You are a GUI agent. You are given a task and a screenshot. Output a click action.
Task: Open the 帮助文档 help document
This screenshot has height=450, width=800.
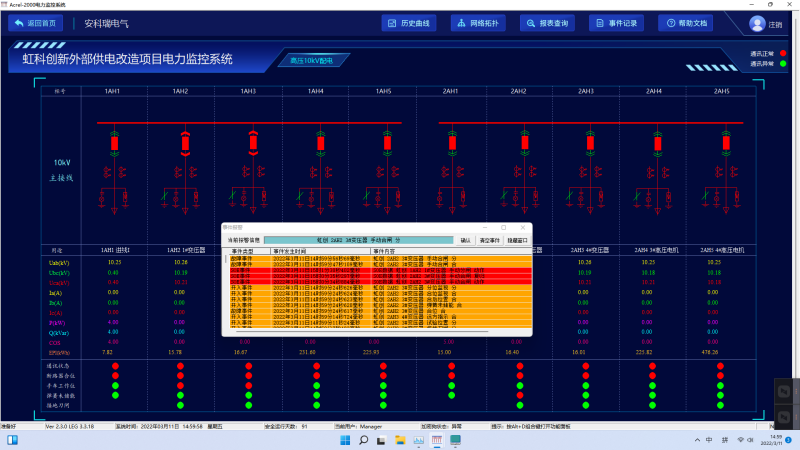coord(686,23)
